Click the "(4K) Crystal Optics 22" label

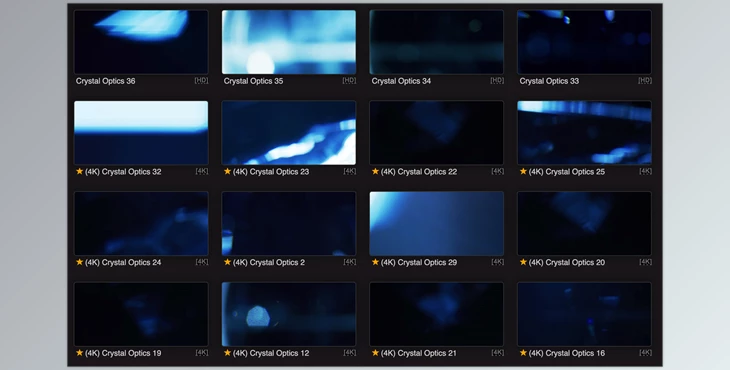(419, 172)
